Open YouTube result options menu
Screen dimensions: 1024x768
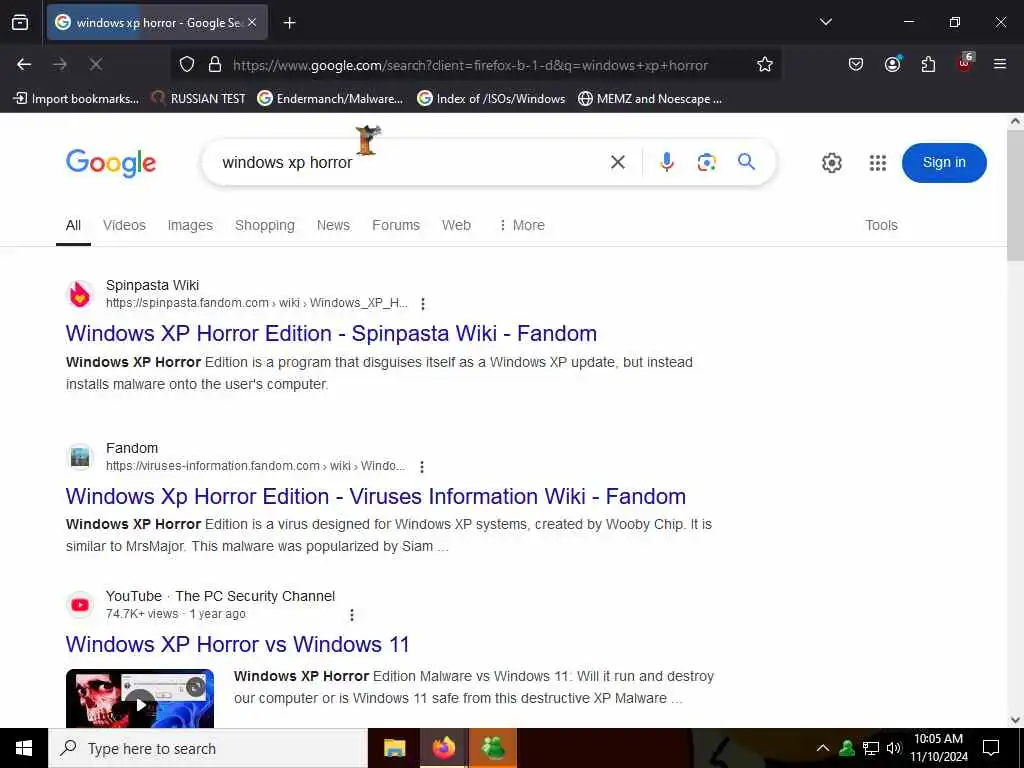351,615
